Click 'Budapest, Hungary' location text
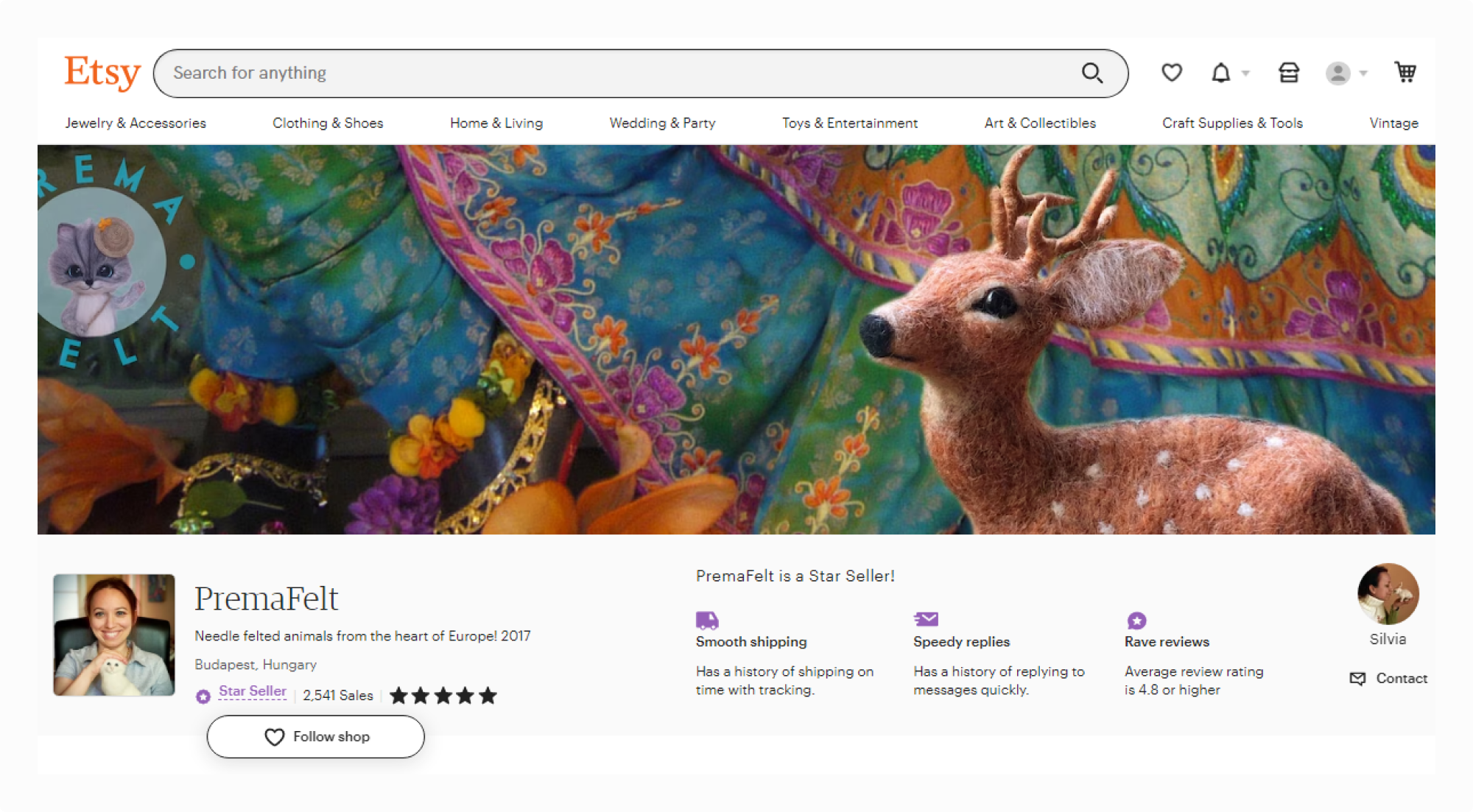The width and height of the screenshot is (1473, 812). pyautogui.click(x=256, y=664)
